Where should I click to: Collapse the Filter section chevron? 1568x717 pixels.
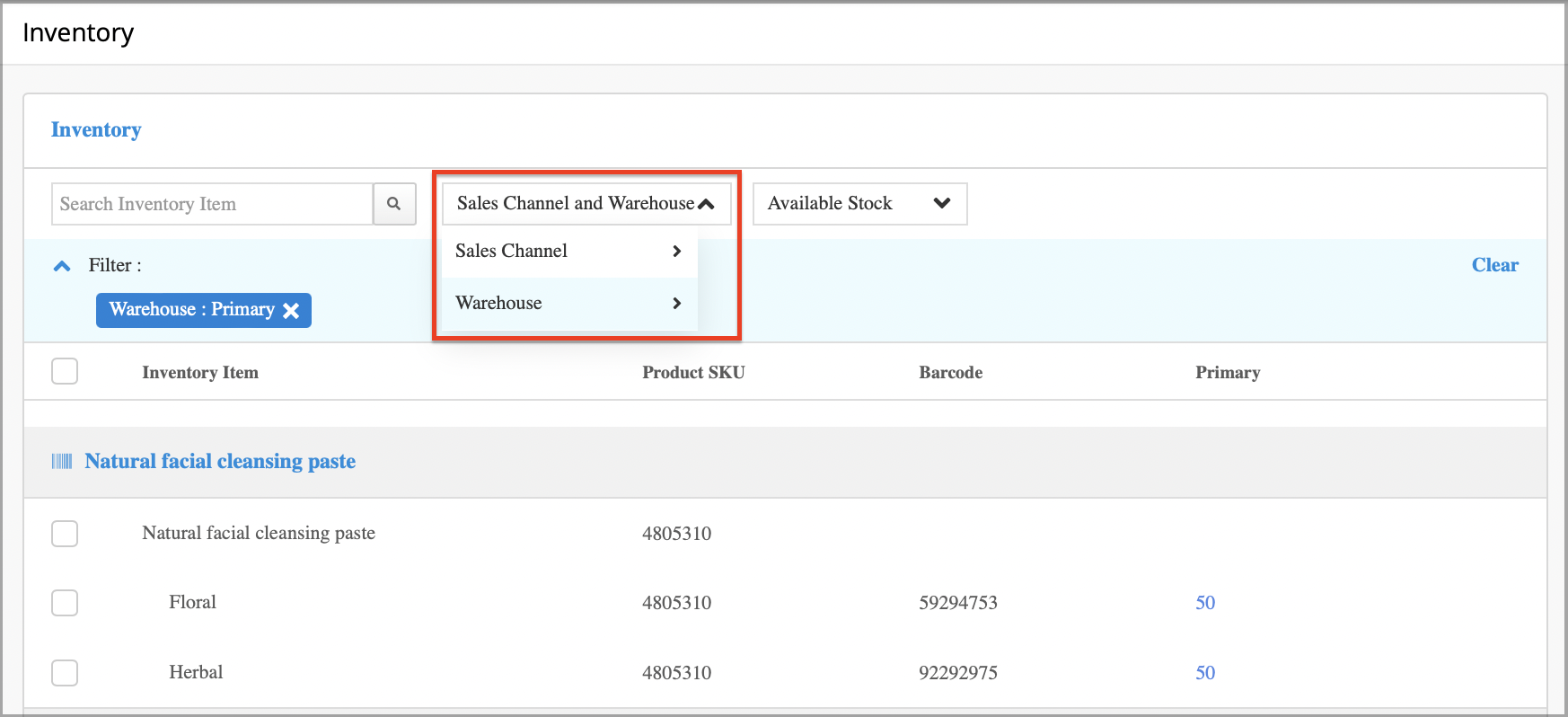tap(62, 266)
